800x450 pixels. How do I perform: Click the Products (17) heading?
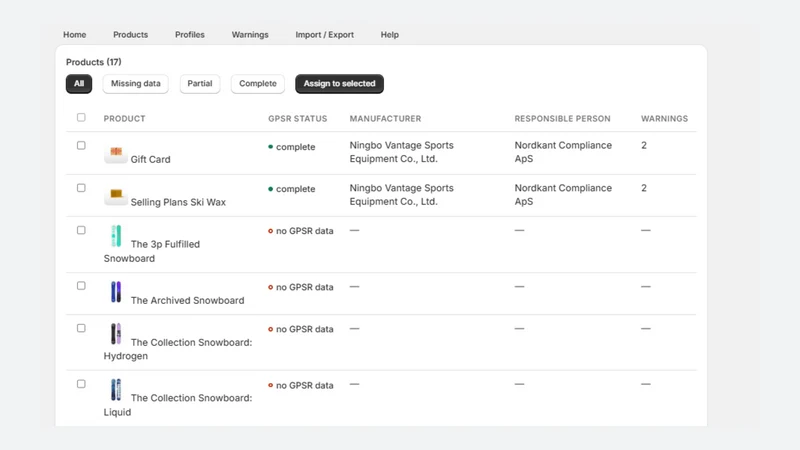point(93,62)
